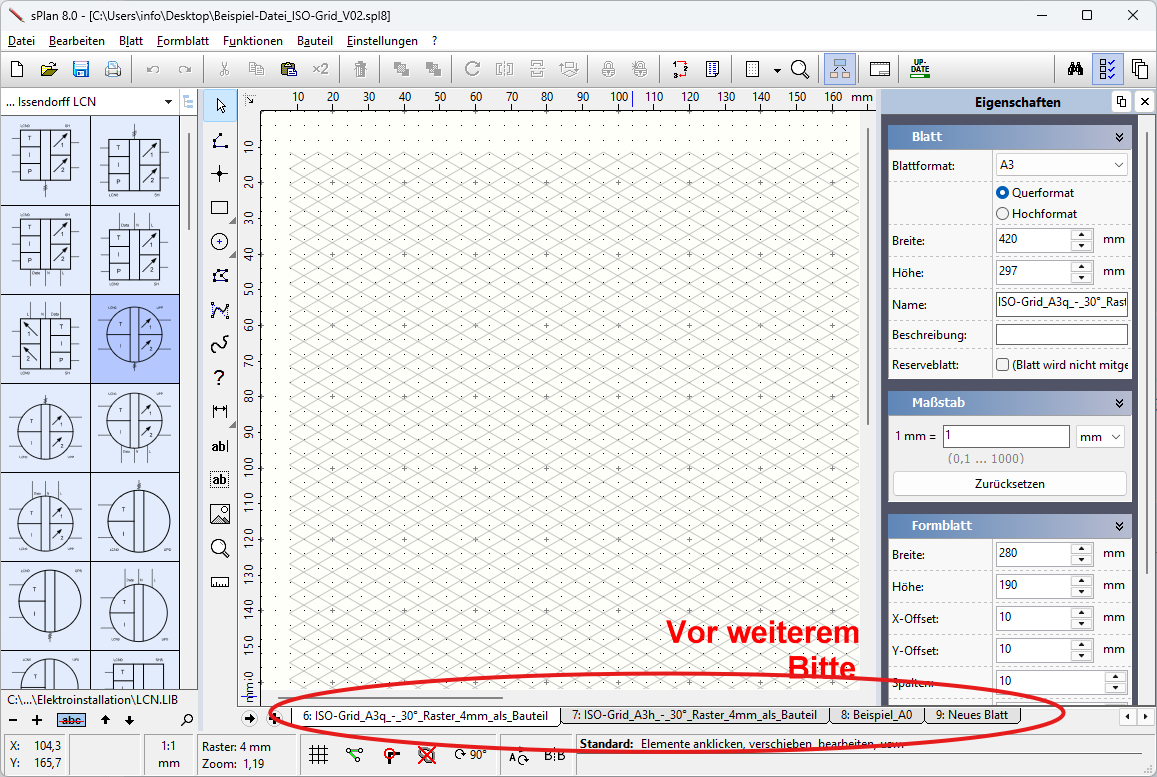Open the zoom magnifier in the top toolbar
This screenshot has width=1157, height=777.
click(800, 69)
